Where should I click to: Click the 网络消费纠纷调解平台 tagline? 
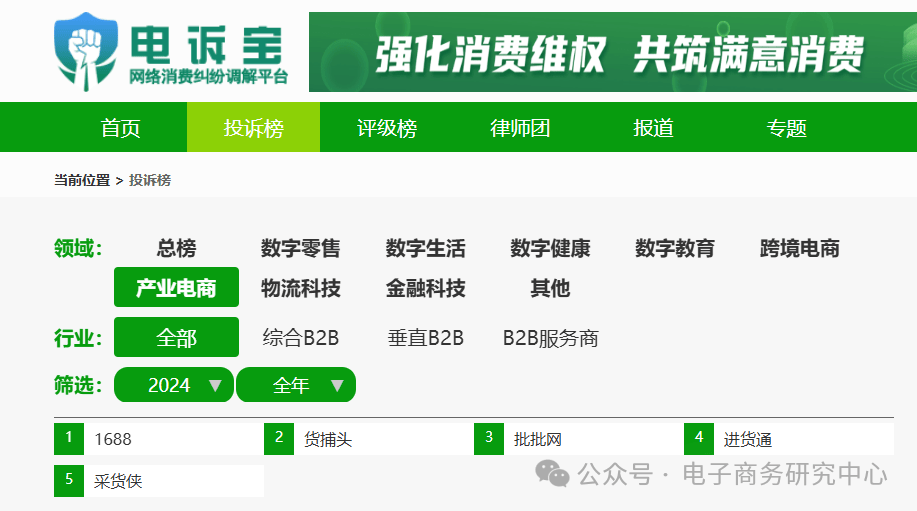(208, 77)
